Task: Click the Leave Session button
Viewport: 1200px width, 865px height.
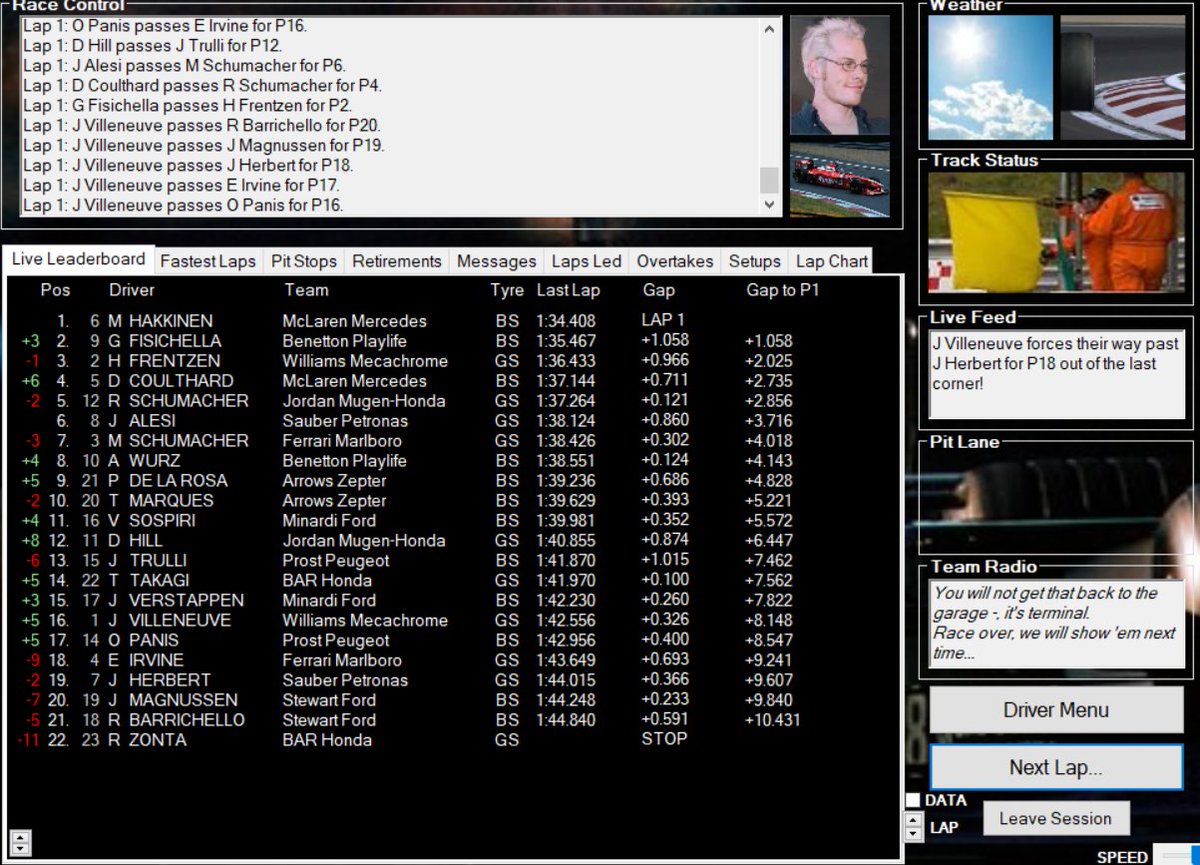Action: pyautogui.click(x=1055, y=818)
